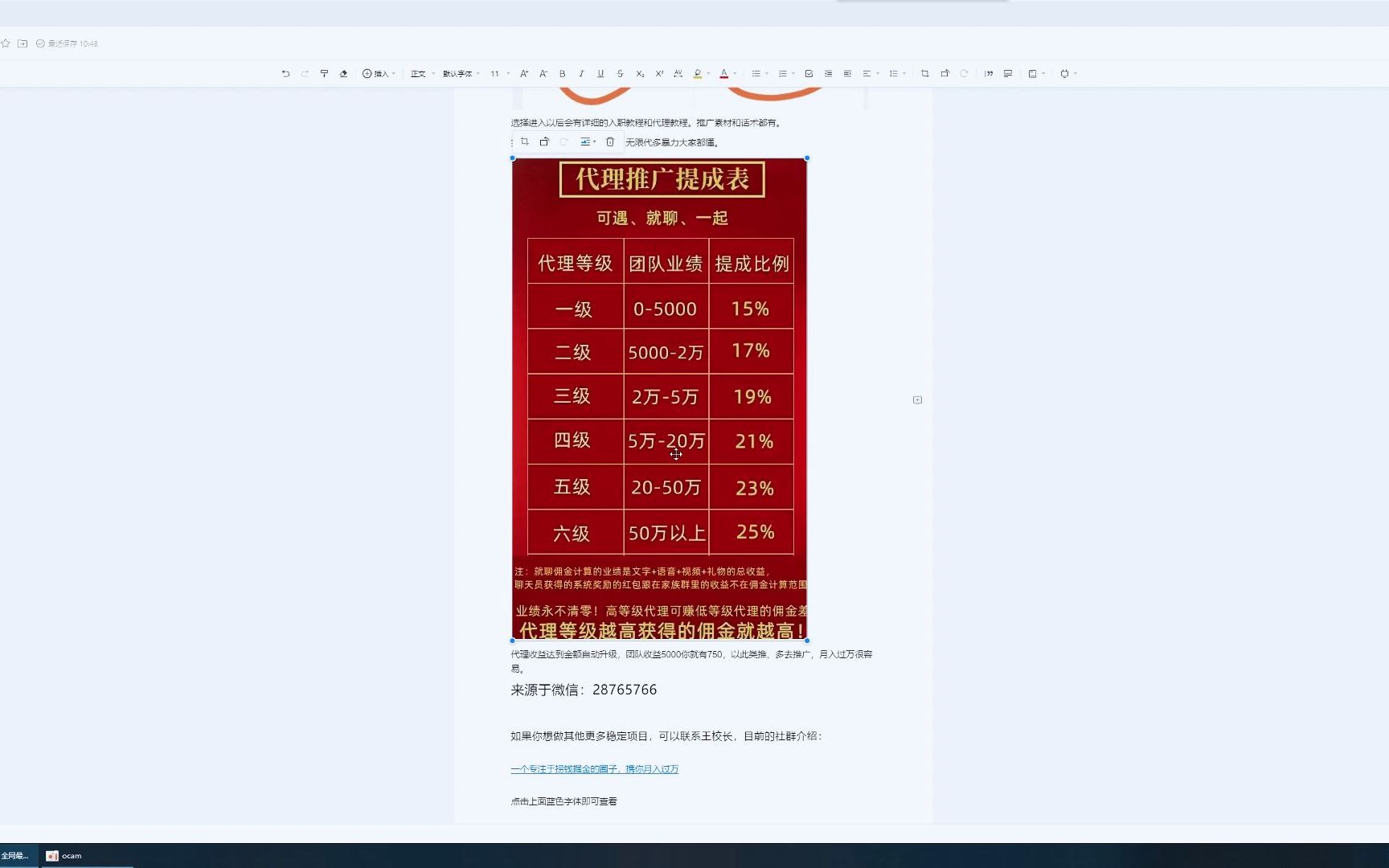The width and height of the screenshot is (1389, 868).
Task: Click the text alignment icon
Action: coord(867,73)
